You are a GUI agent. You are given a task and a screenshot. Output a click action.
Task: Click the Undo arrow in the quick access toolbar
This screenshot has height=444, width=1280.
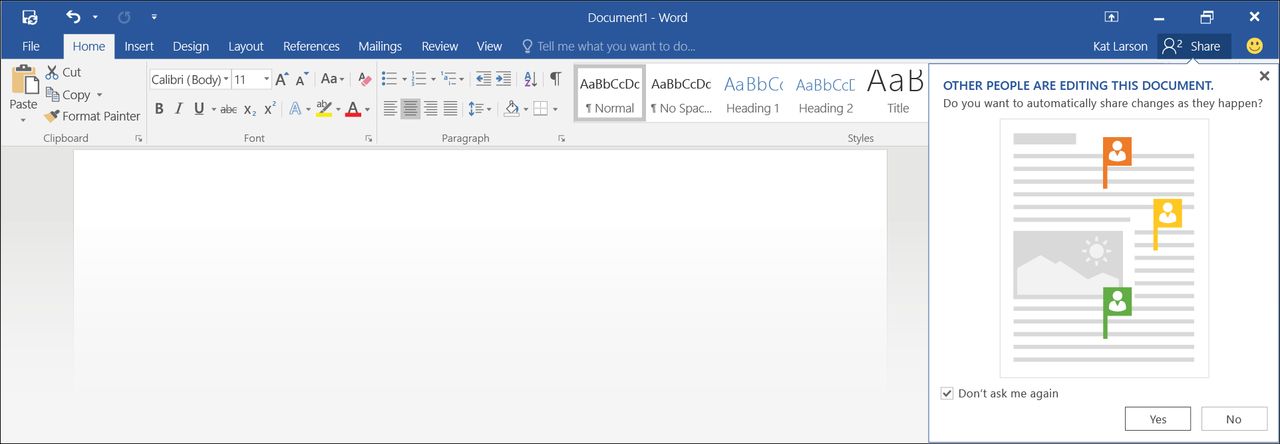73,17
